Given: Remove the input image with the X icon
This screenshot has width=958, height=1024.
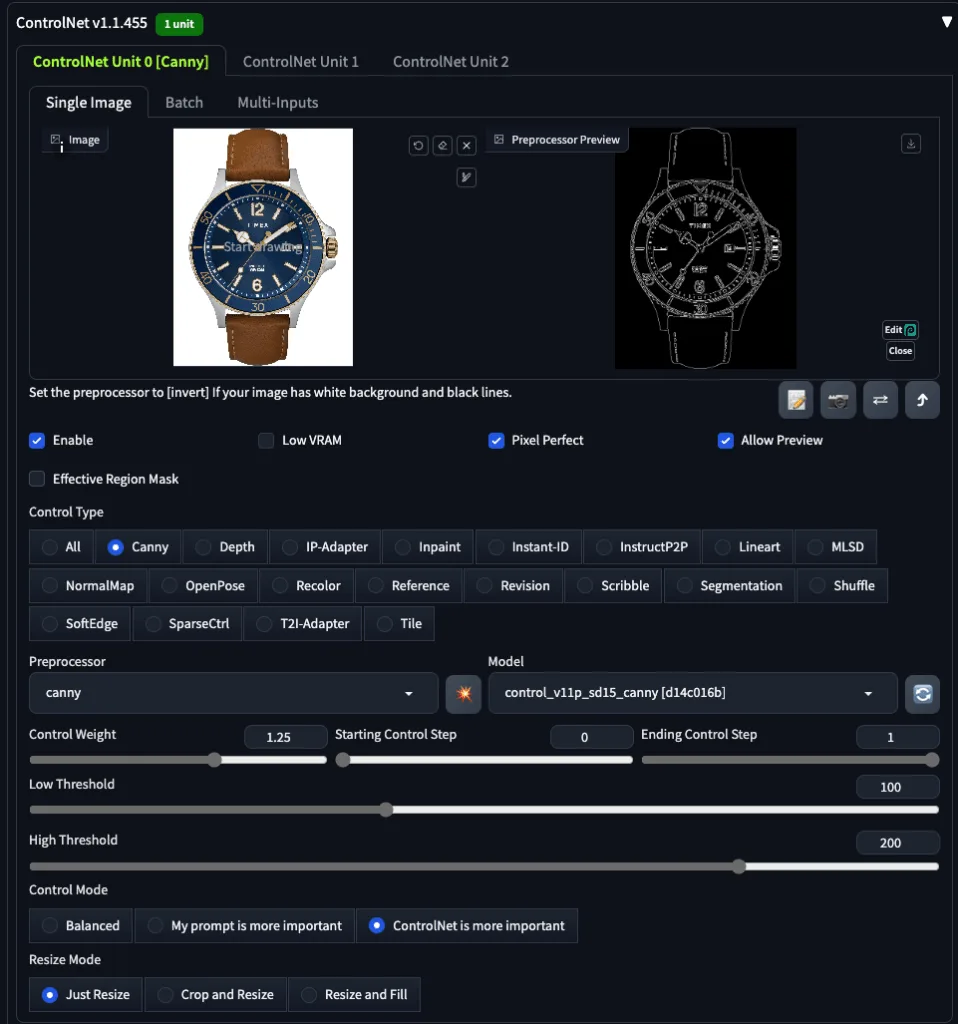Looking at the screenshot, I should tap(467, 146).
